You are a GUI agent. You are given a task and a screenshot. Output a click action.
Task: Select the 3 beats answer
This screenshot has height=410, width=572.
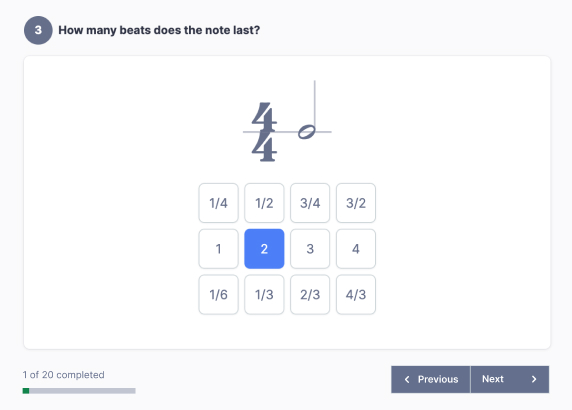coord(310,249)
